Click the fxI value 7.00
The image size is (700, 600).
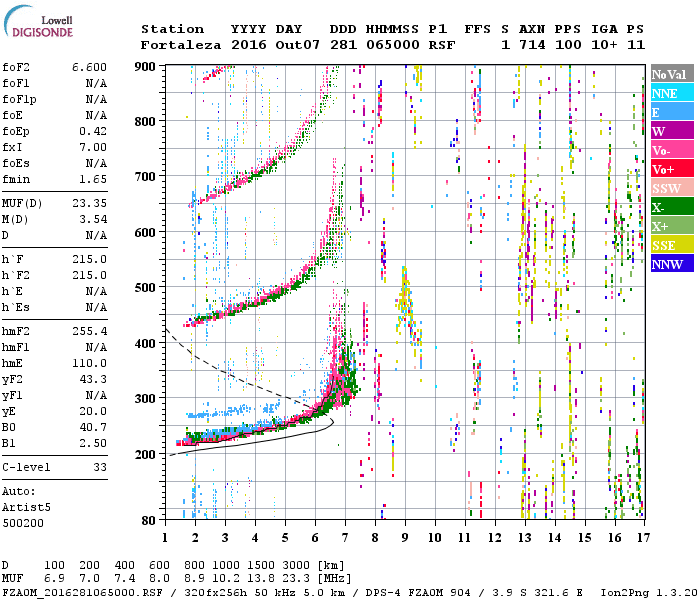click(x=93, y=147)
